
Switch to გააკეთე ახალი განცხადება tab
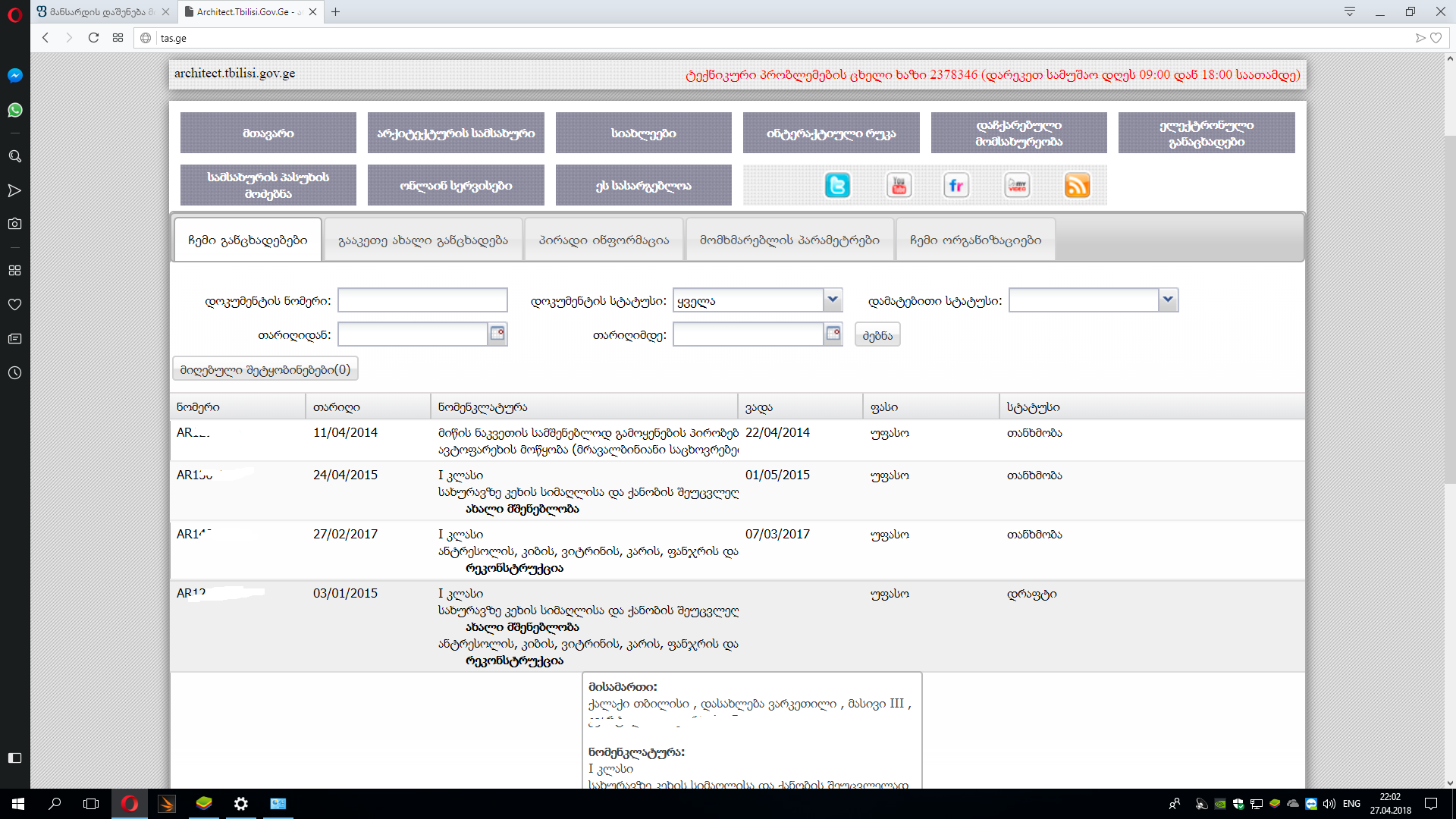(423, 240)
